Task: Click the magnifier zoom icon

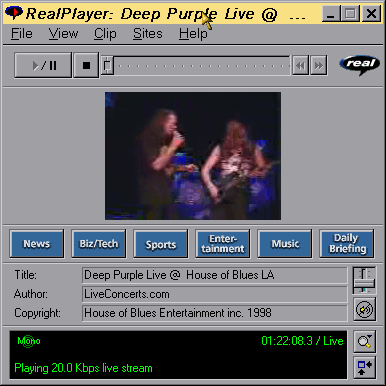Action: [x=364, y=341]
